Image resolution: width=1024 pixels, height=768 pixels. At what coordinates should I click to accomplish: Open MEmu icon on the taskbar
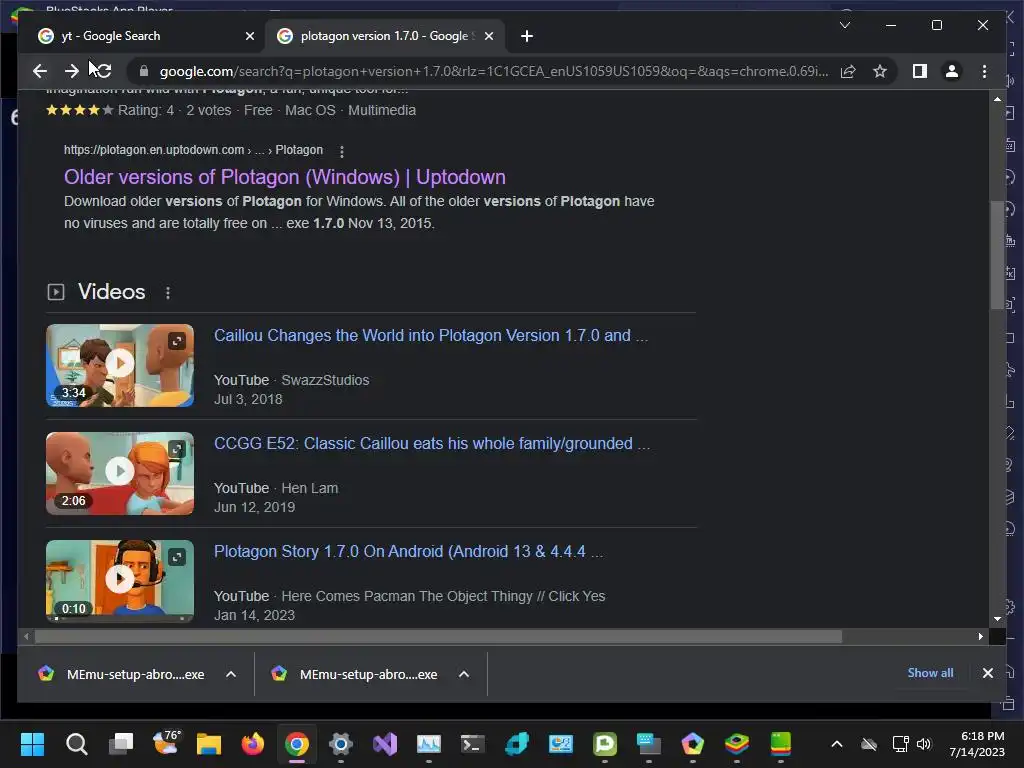coord(693,744)
